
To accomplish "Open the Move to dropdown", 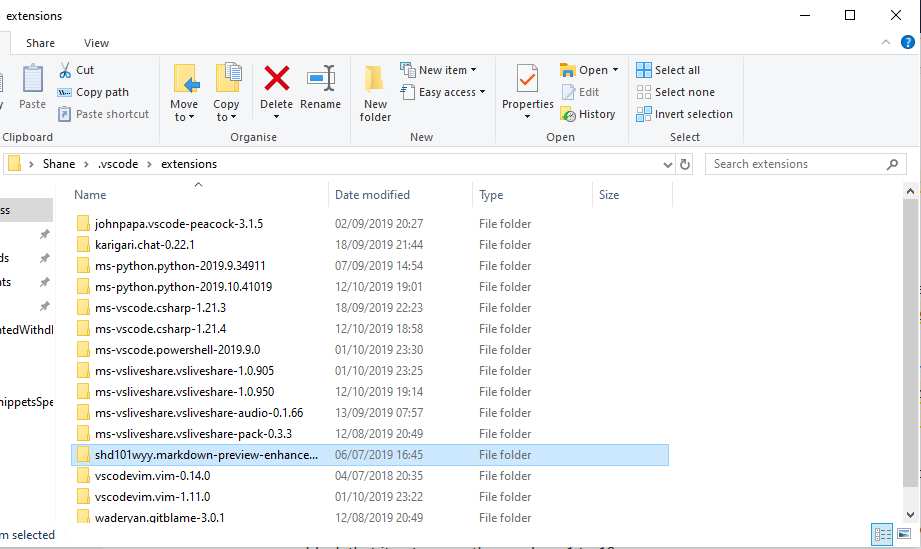I will point(184,110).
